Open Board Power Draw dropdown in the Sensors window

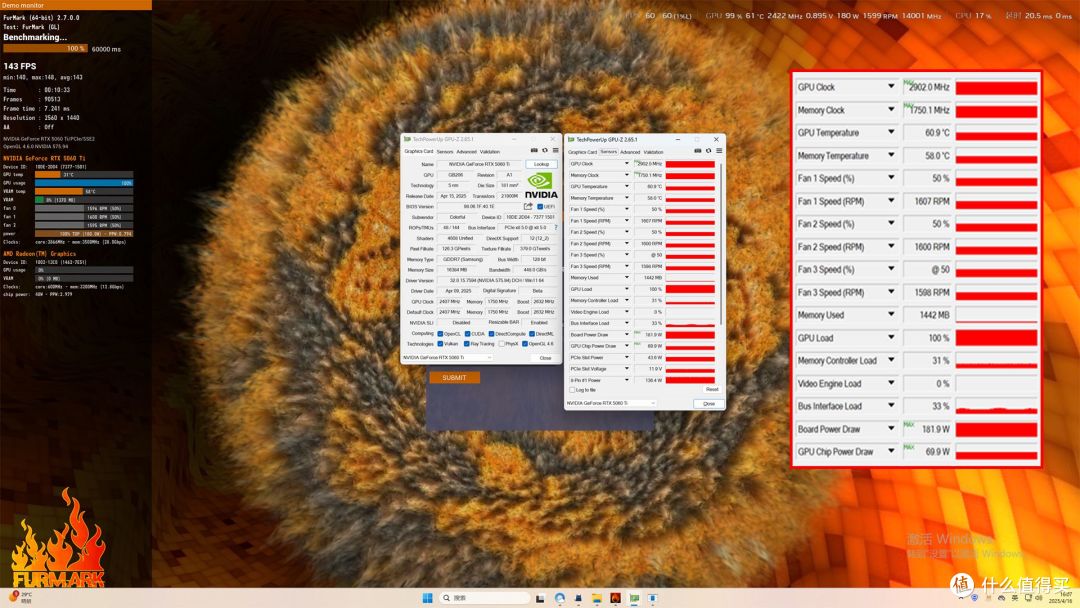pos(626,335)
